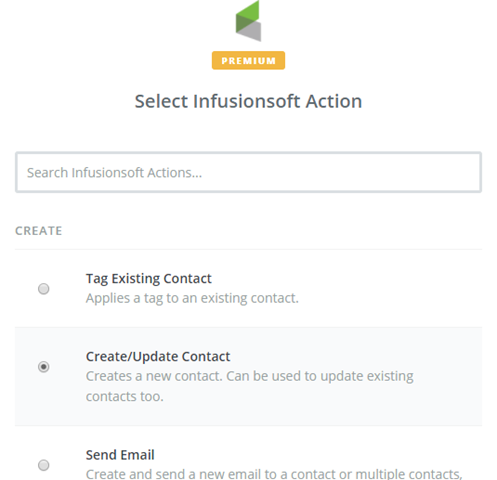Image resolution: width=497 pixels, height=480 pixels.
Task: Select the Create/Update Contact radio button
Action: point(44,367)
